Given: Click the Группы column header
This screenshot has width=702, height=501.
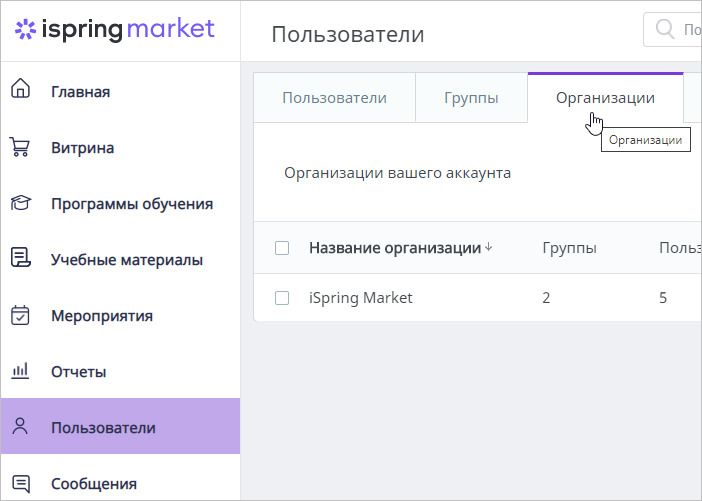Looking at the screenshot, I should (x=569, y=248).
